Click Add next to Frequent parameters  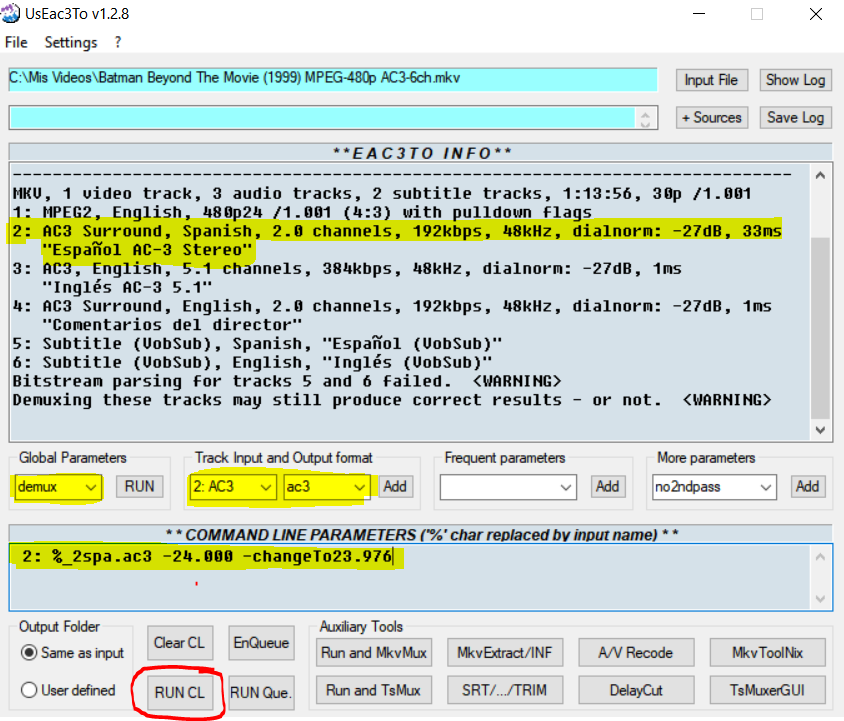click(x=608, y=486)
